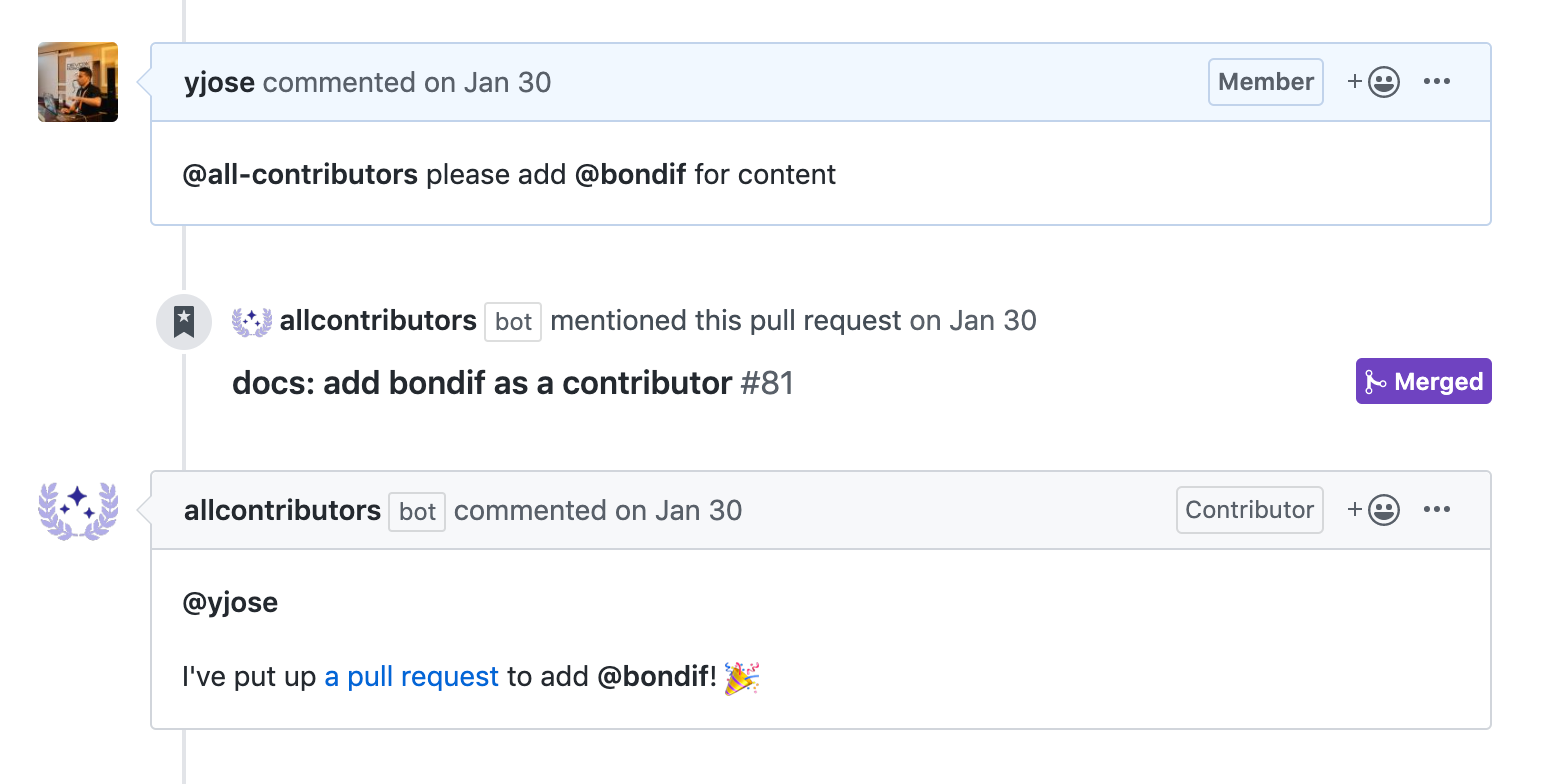Open options menu on bot comment
The width and height of the screenshot is (1554, 784).
(x=1436, y=510)
